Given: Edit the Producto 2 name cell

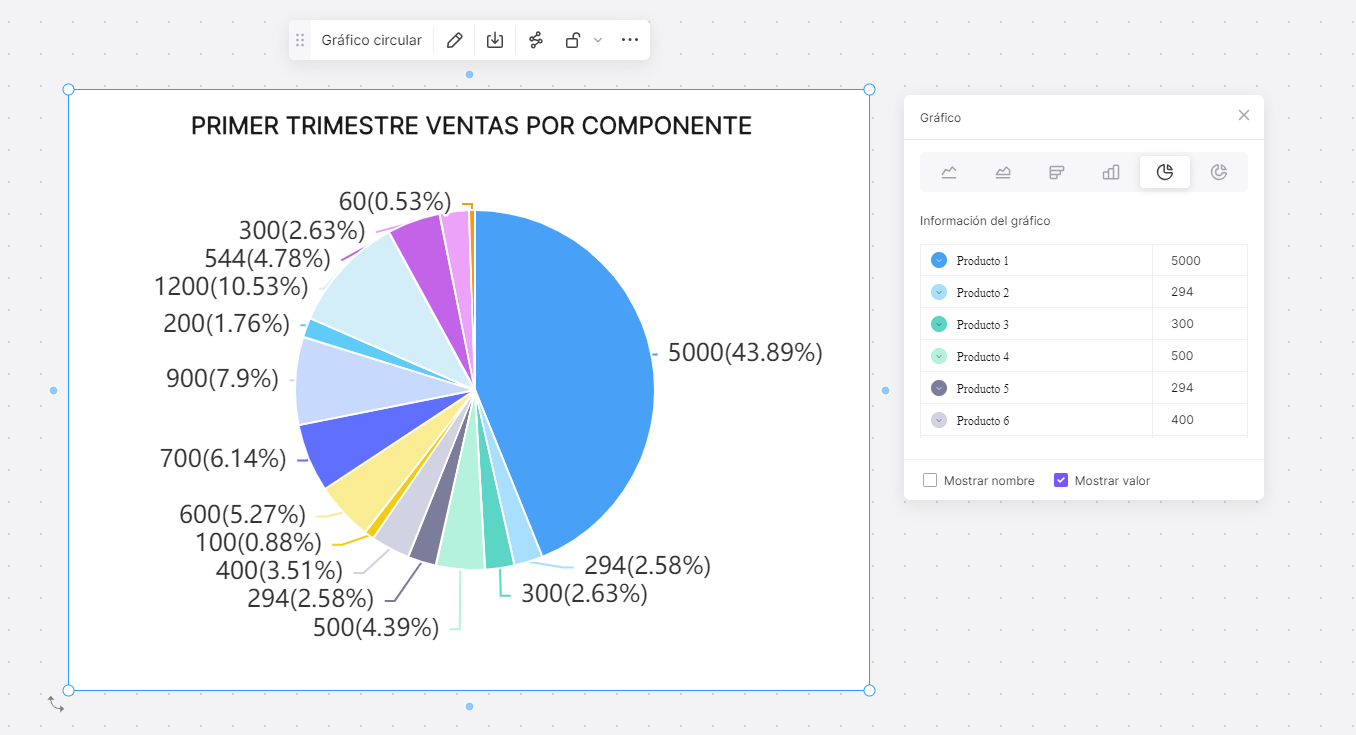Looking at the screenshot, I should (1036, 292).
